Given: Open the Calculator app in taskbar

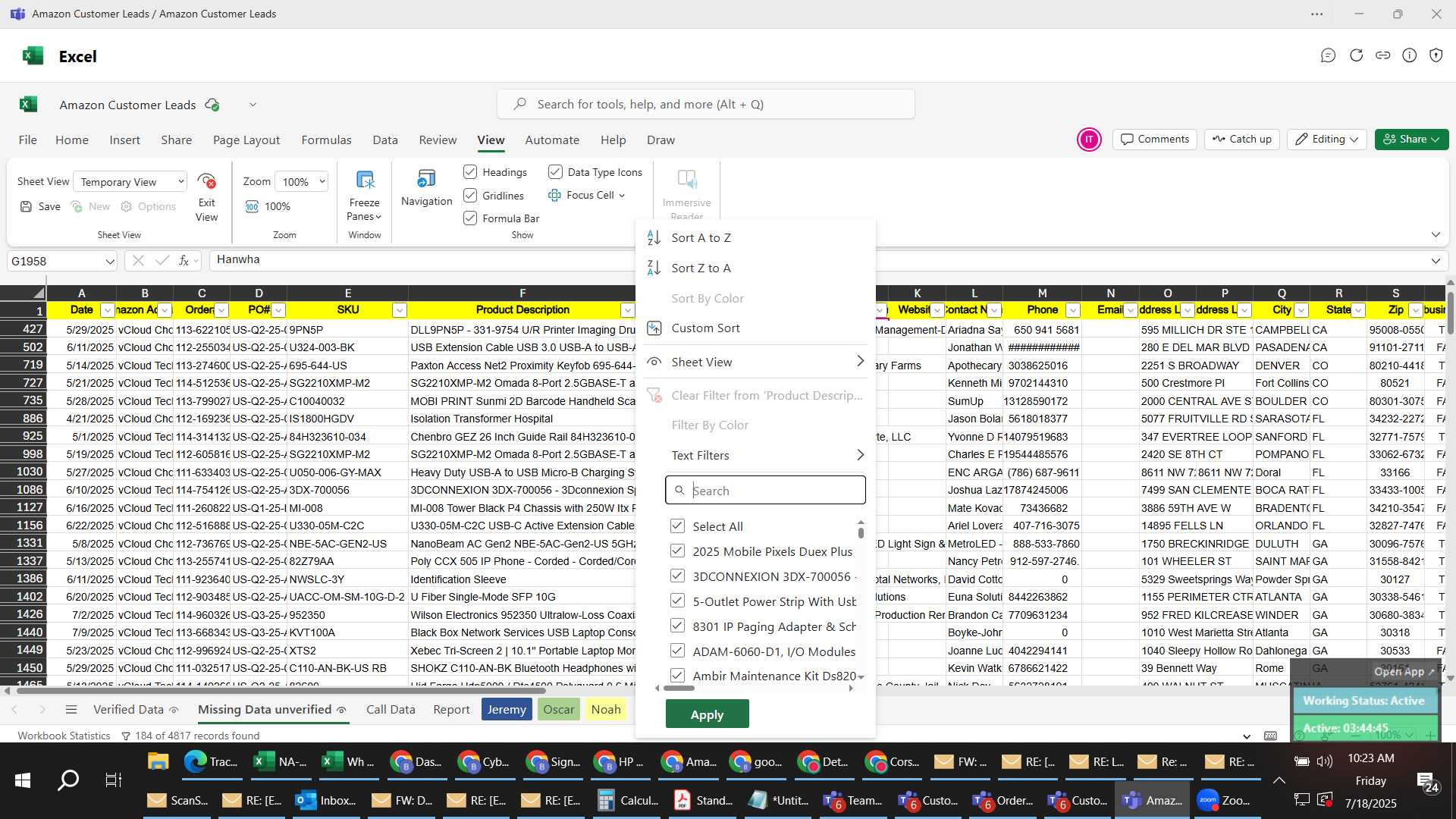Looking at the screenshot, I should (628, 800).
